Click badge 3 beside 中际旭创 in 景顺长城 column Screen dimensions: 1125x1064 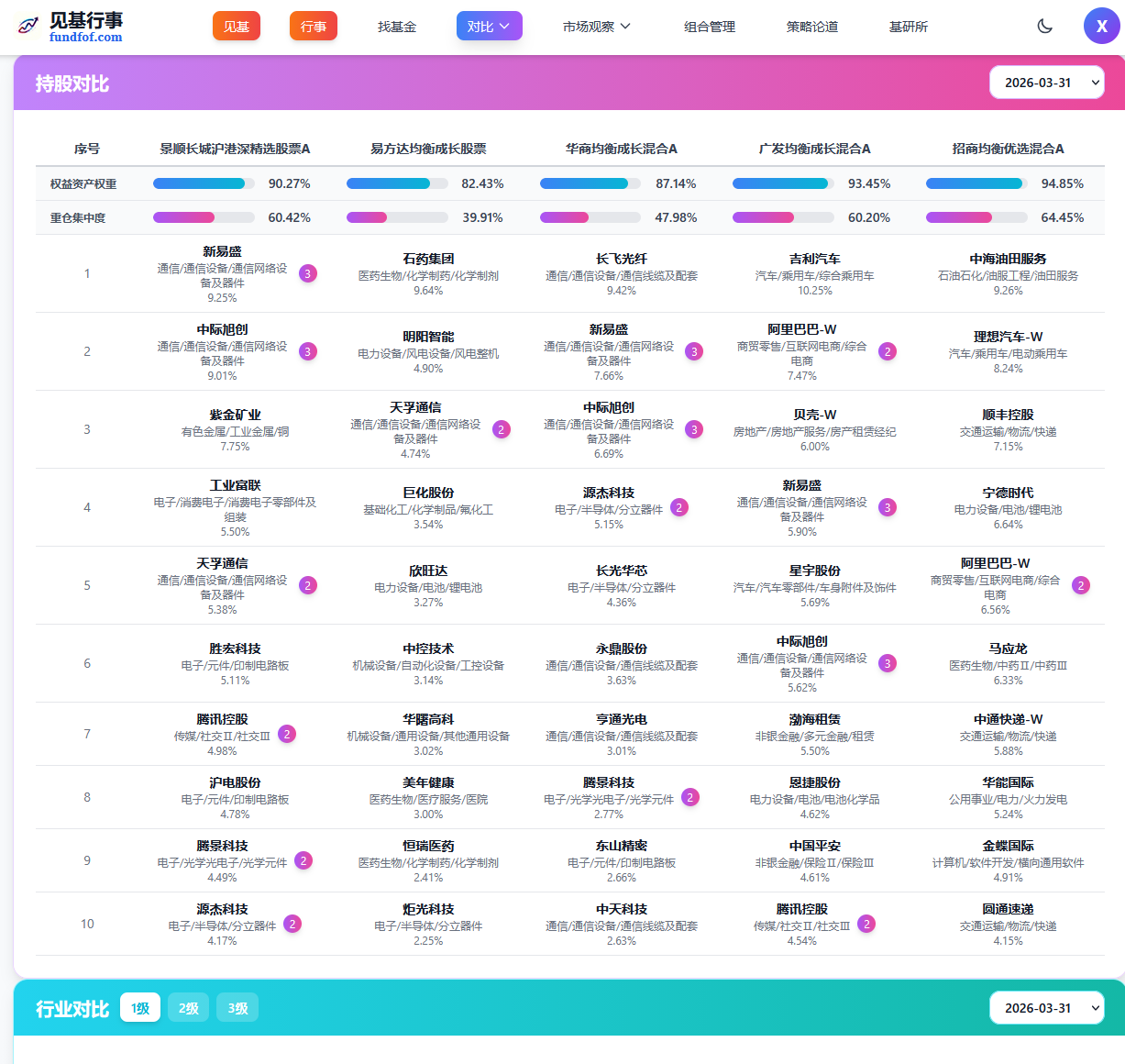click(308, 351)
